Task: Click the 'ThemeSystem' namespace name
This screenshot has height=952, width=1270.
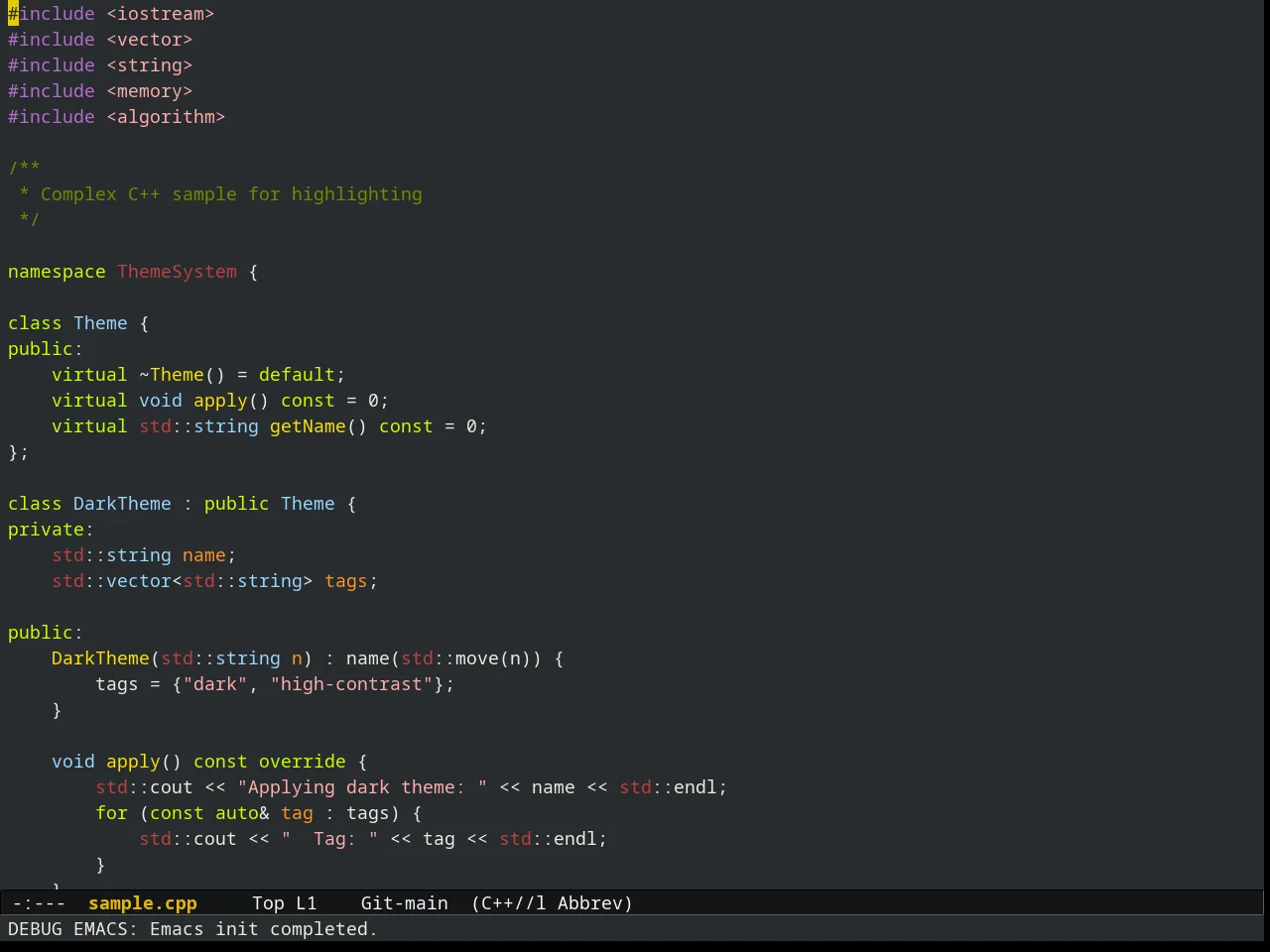Action: tap(177, 272)
